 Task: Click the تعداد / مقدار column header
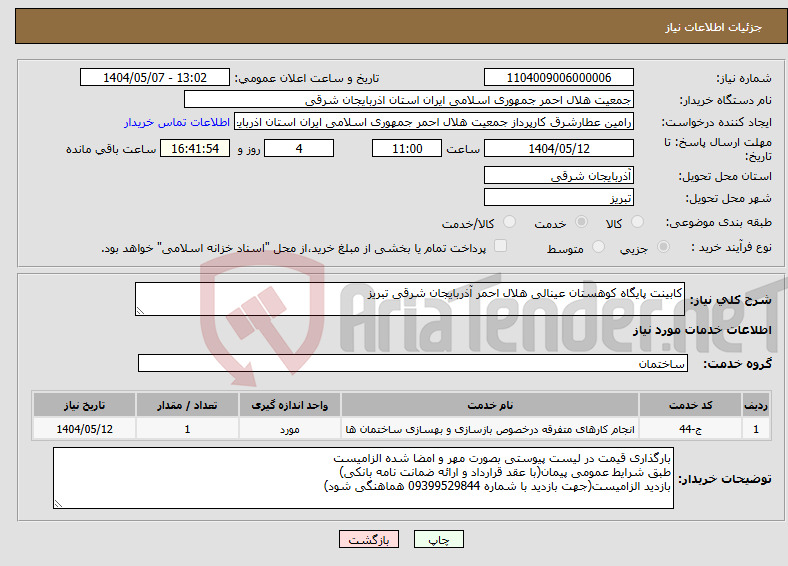[187, 405]
